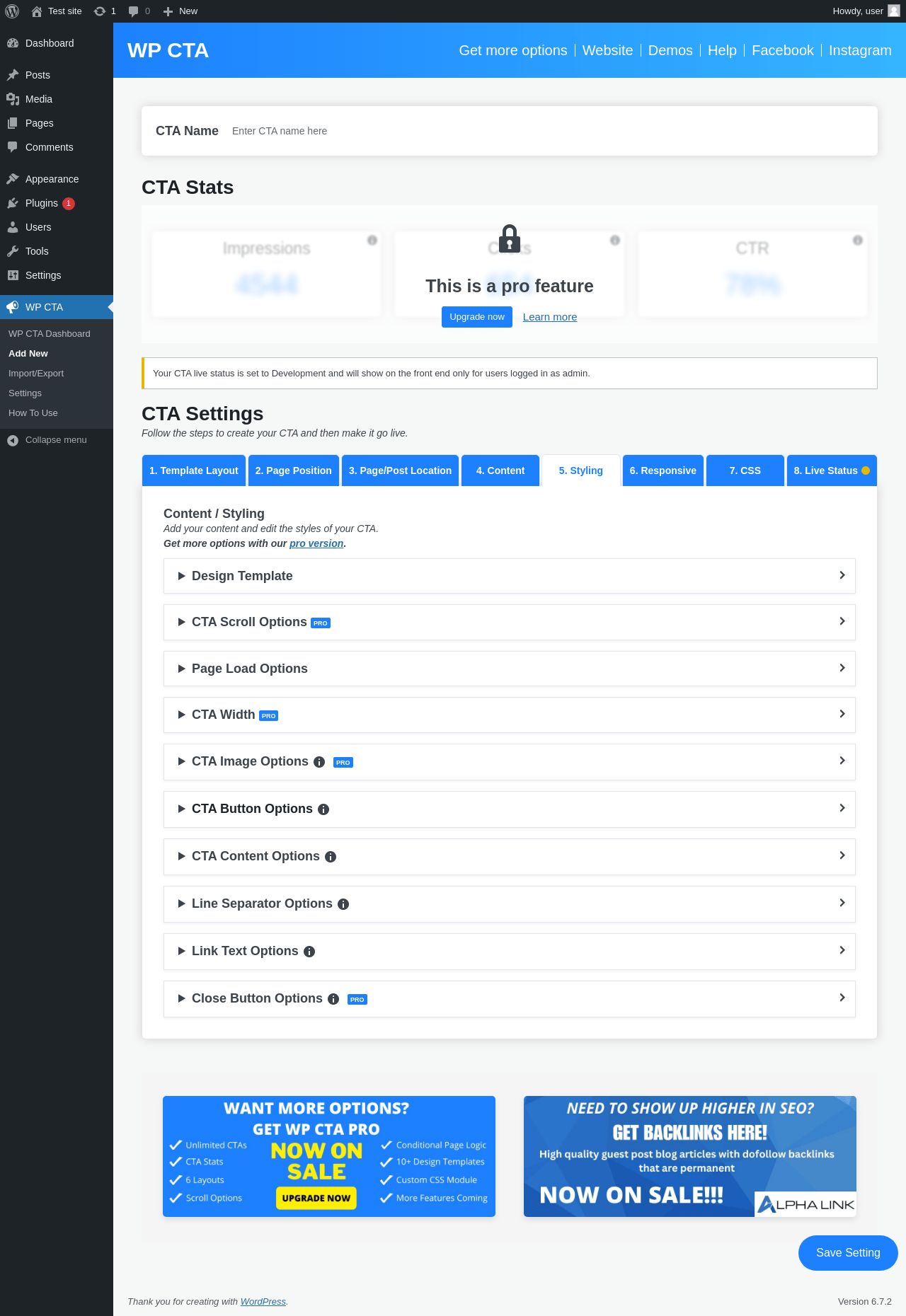Click info icon beside Close Button Options
The width and height of the screenshot is (906, 1316).
click(333, 999)
